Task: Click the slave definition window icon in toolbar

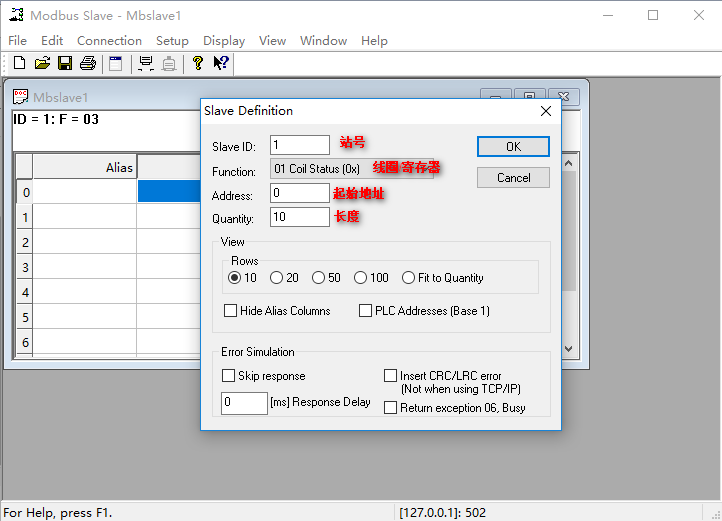Action: pos(116,63)
